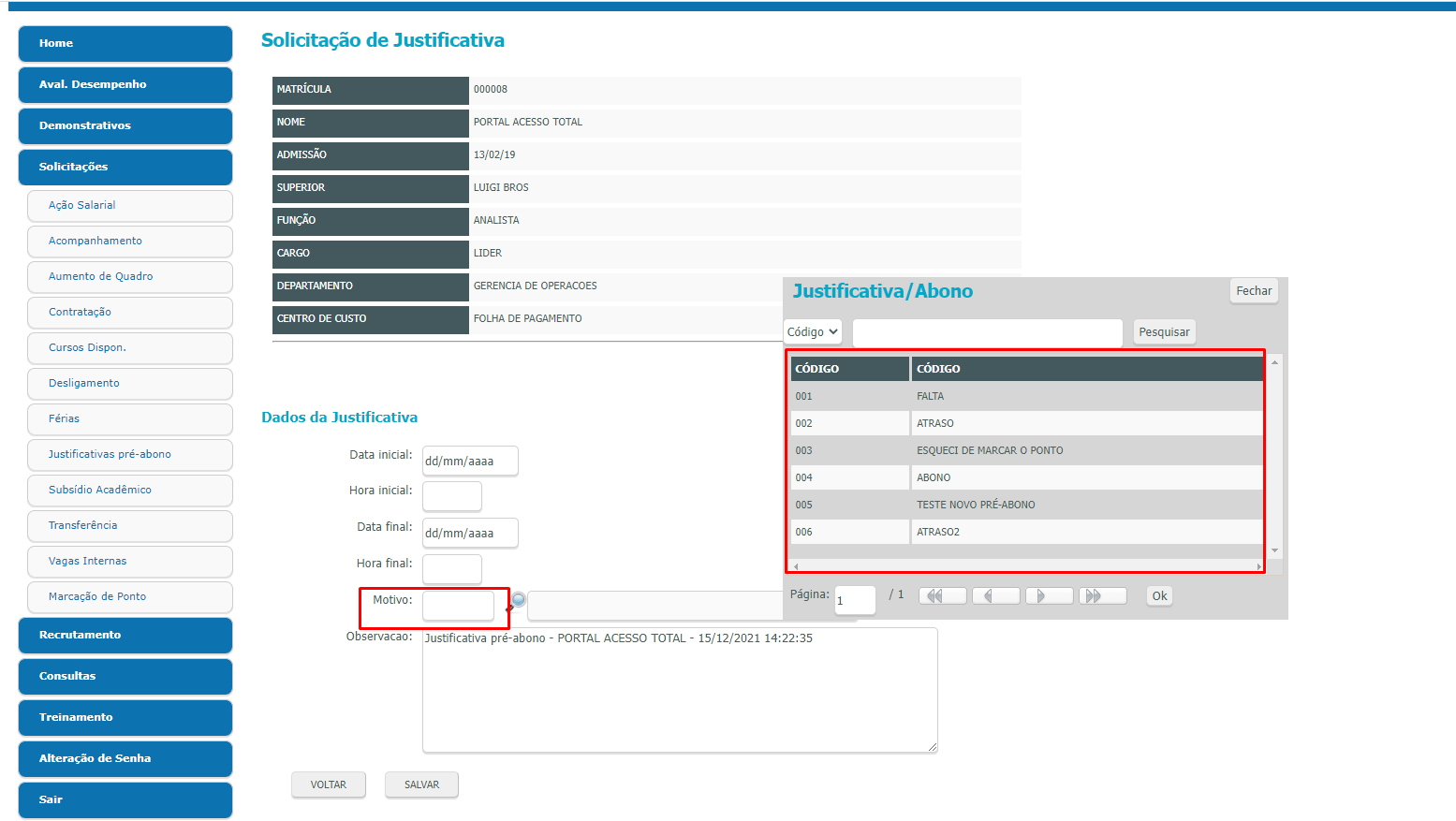Focus the Motivo code field
1456x821 pixels.
(458, 606)
